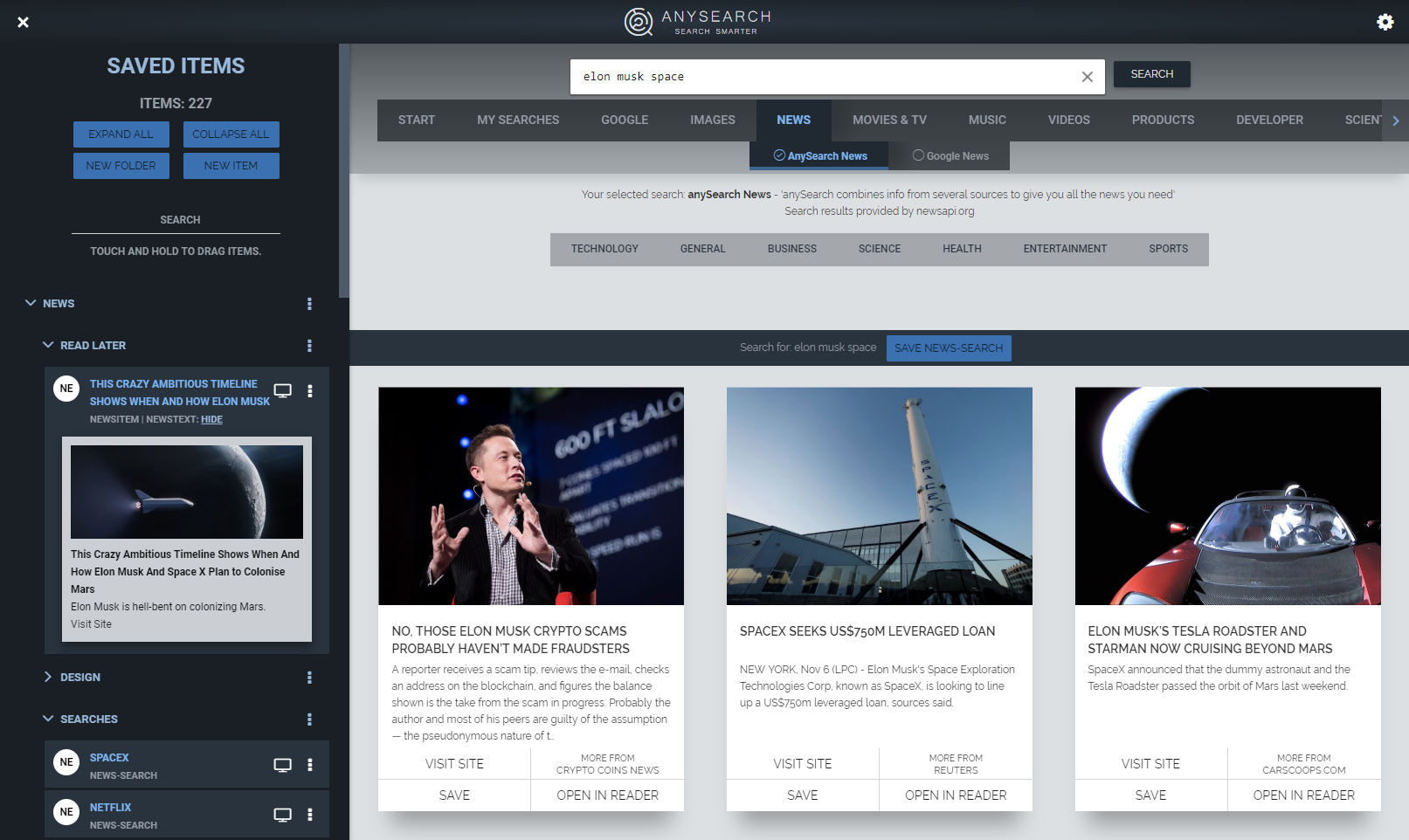Open SEARCHES folder options menu
This screenshot has width=1409, height=840.
click(309, 720)
